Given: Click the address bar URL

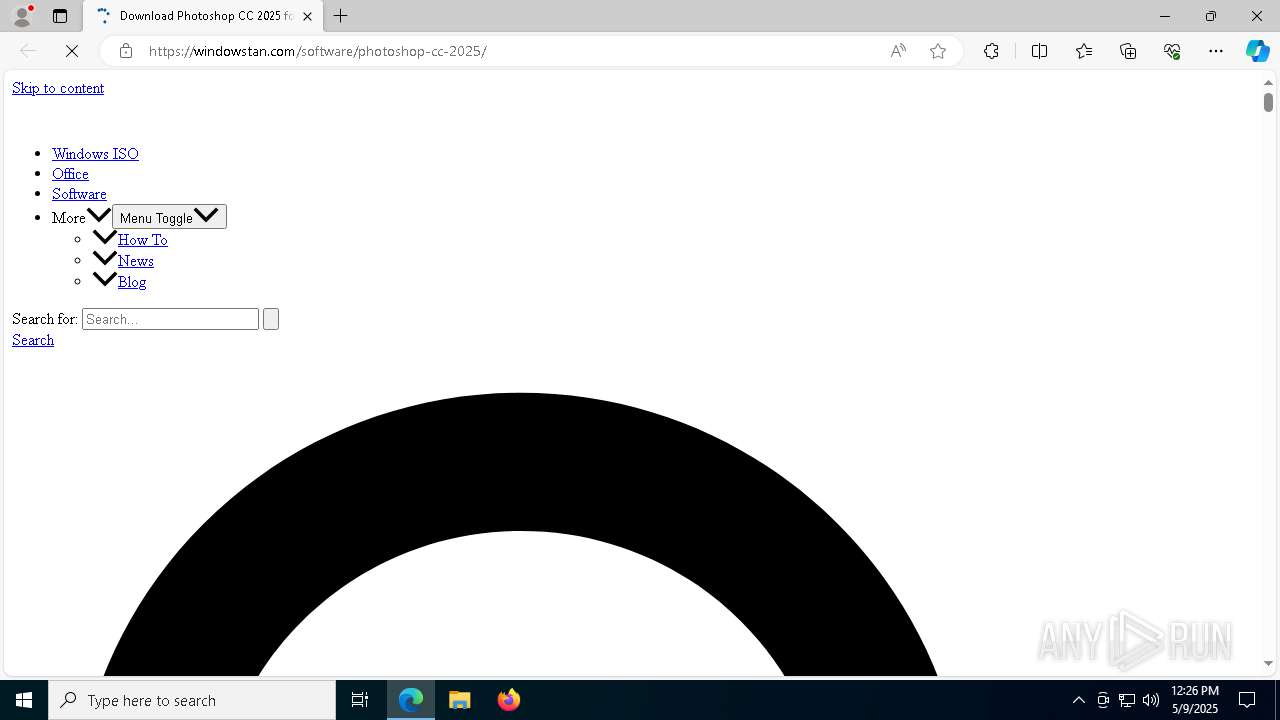Looking at the screenshot, I should (x=318, y=51).
